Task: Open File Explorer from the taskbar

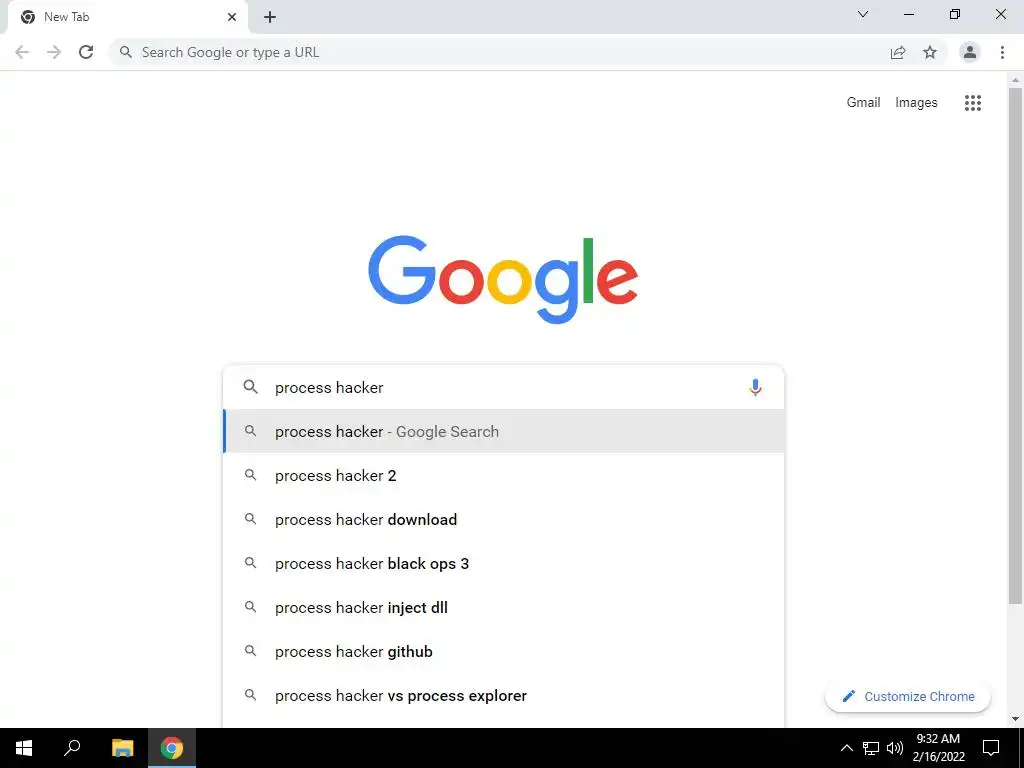Action: 122,748
